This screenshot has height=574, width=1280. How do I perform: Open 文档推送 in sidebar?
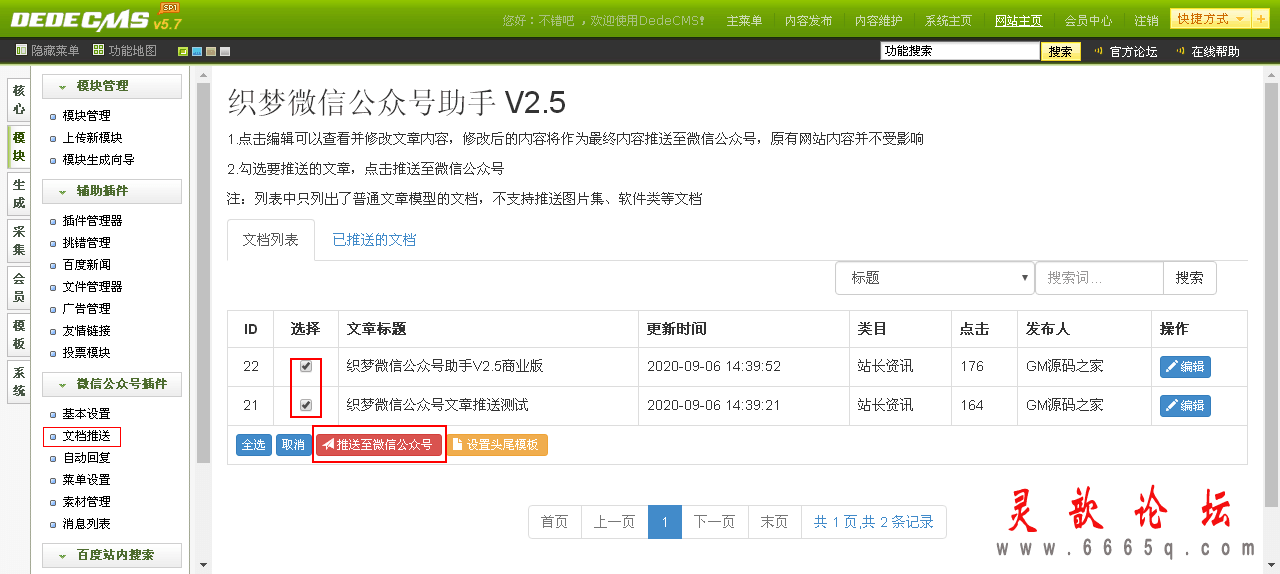coord(86,436)
